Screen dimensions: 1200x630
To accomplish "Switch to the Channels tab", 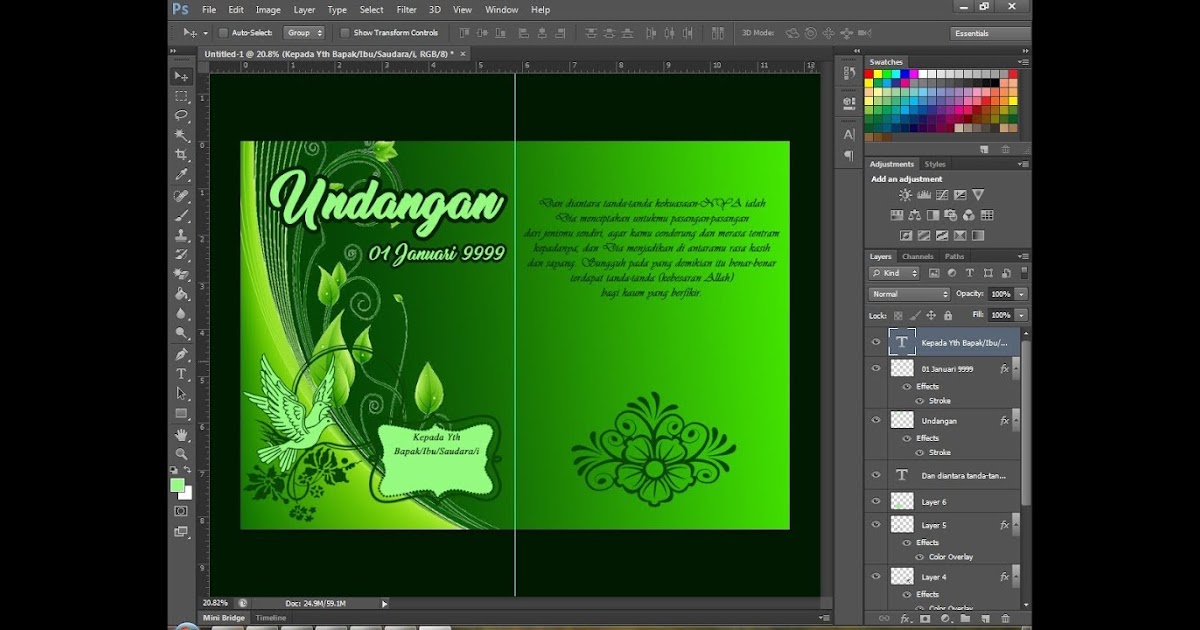I will click(x=917, y=256).
